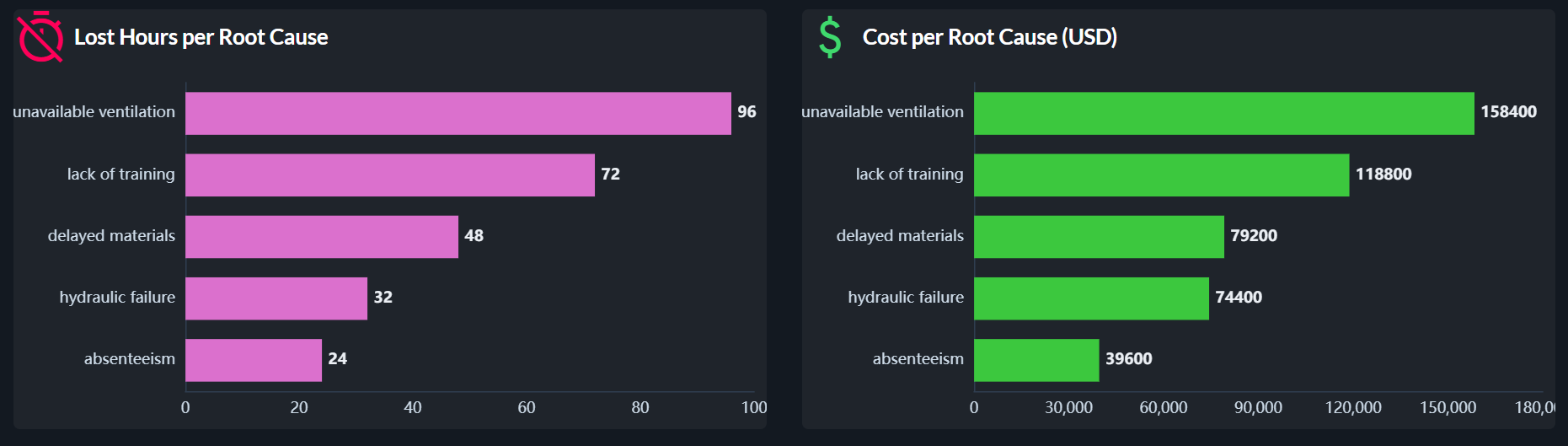1568x446 pixels.
Task: Click the cost value 74400
Action: pyautogui.click(x=1239, y=297)
